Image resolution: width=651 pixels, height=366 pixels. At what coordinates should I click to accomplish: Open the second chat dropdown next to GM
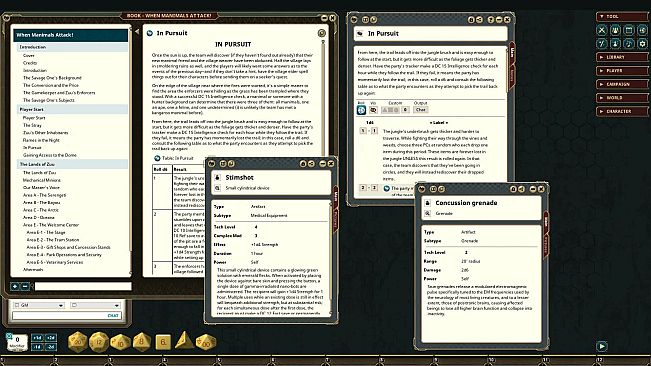click(x=95, y=305)
